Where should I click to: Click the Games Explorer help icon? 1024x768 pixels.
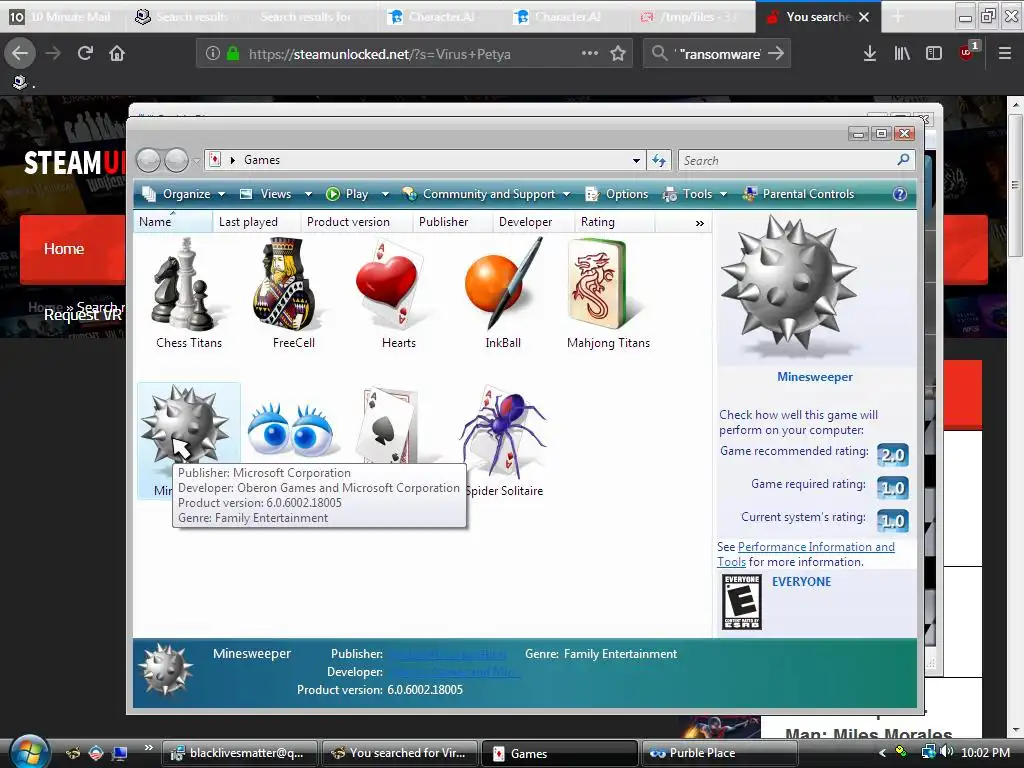(899, 194)
